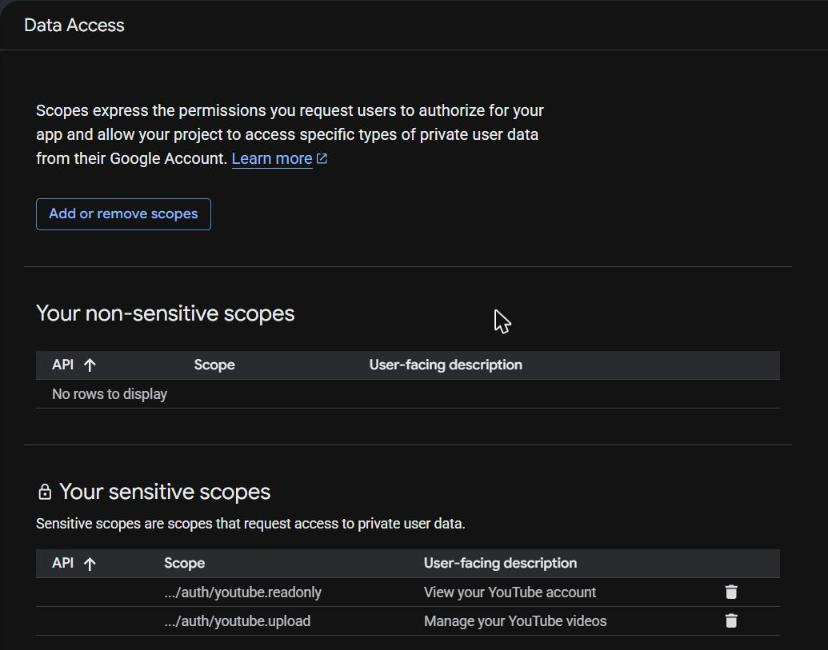
Task: Click the Data Access page title
Action: click(74, 25)
